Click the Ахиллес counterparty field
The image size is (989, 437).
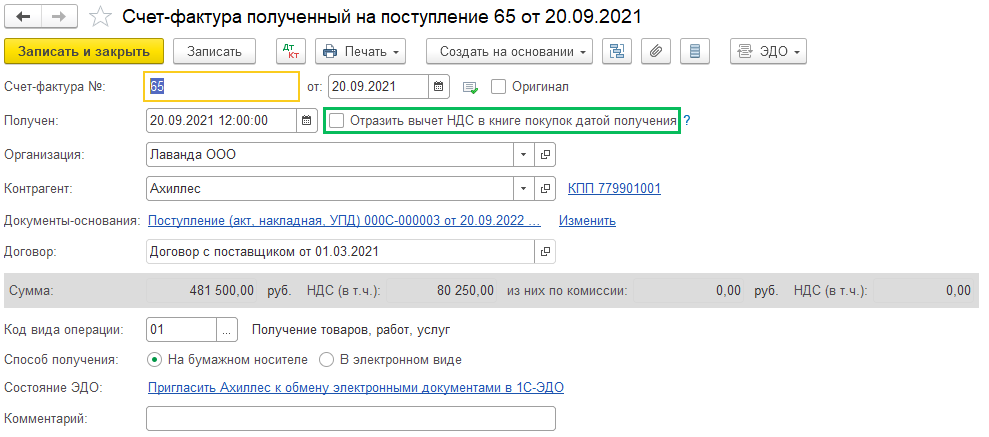[330, 189]
